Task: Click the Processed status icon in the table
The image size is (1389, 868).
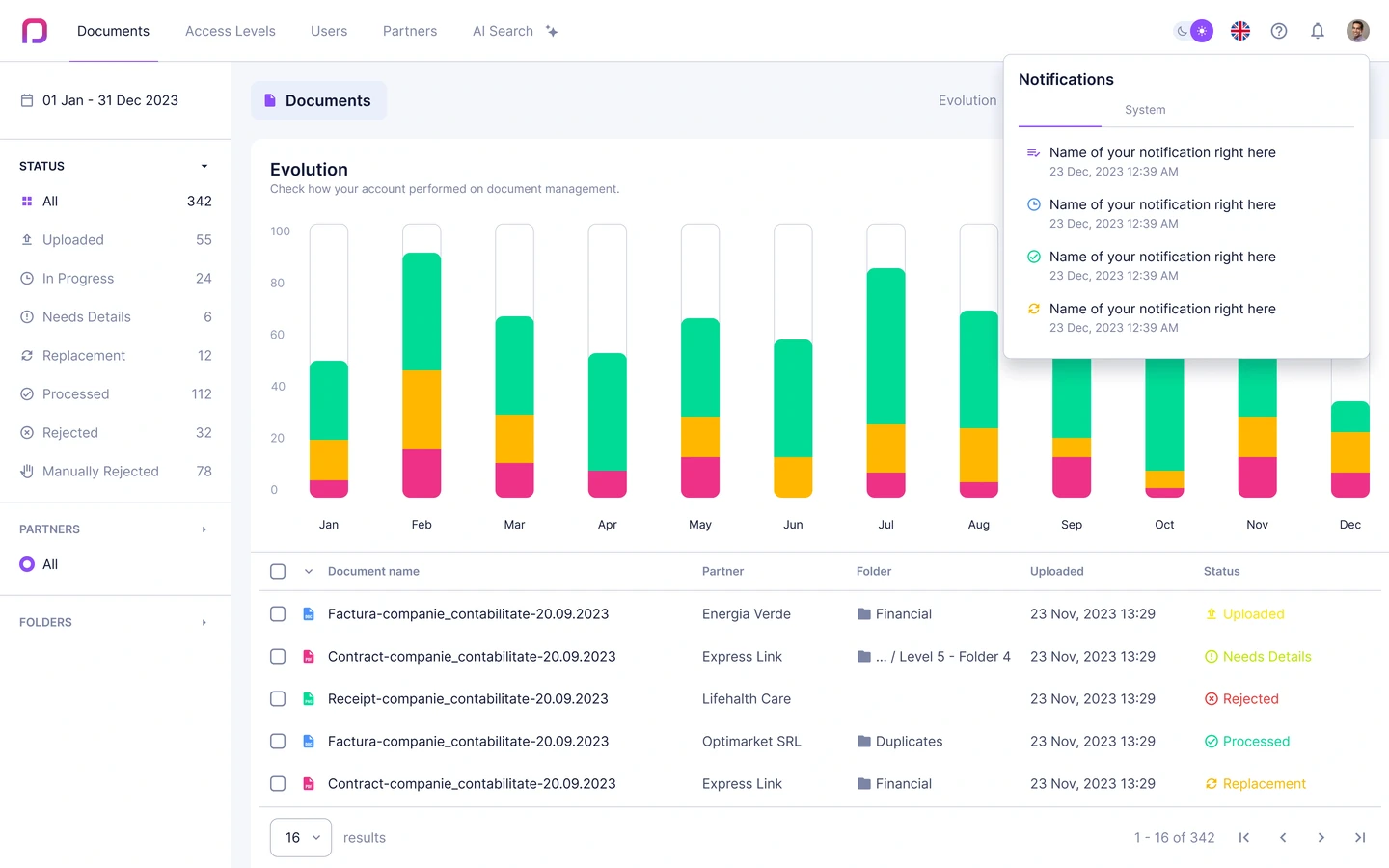Action: [1212, 742]
